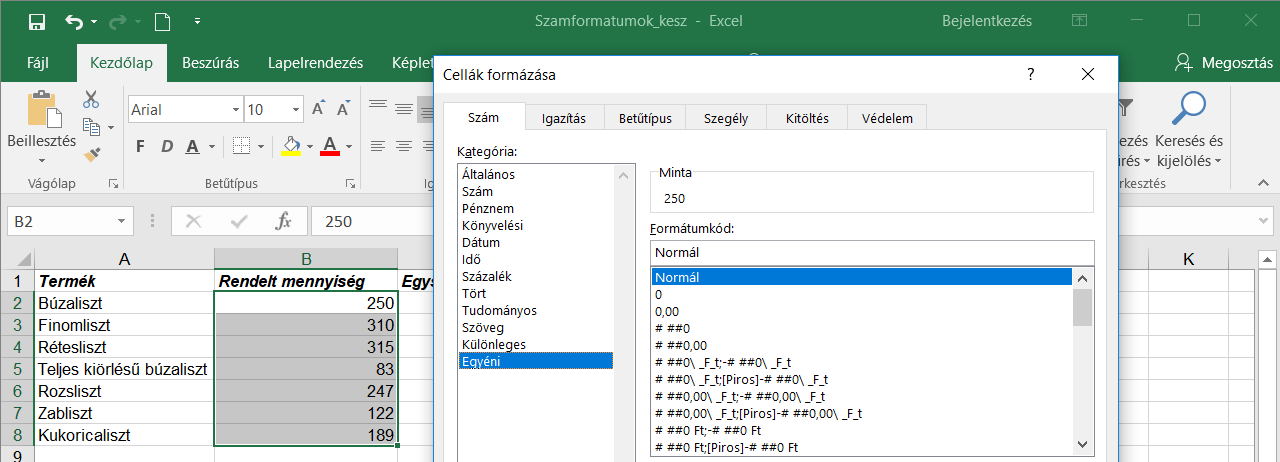Open the Vágólap group dialog launcher
This screenshot has width=1280, height=462.
tap(113, 183)
